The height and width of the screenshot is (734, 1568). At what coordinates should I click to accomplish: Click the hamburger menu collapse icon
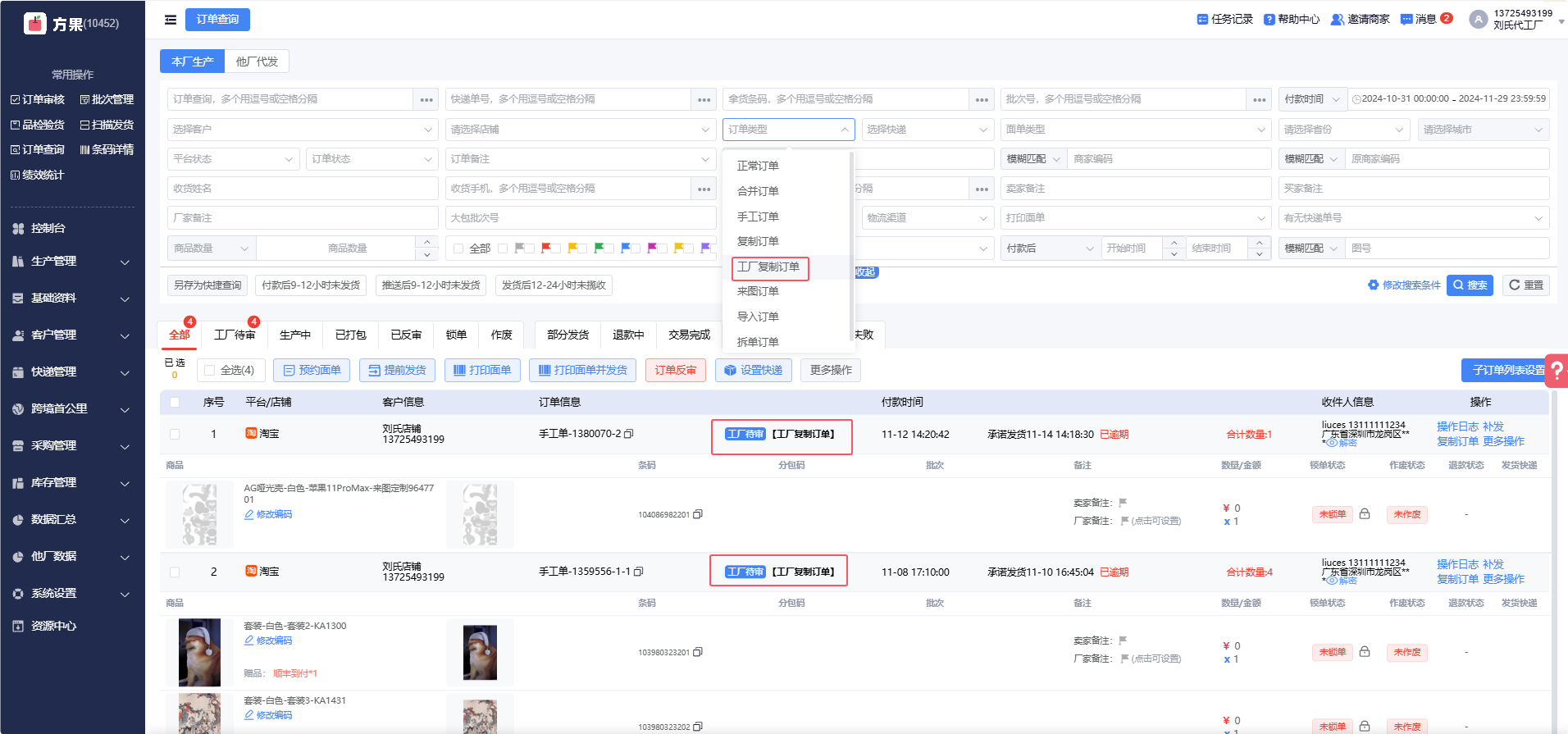(x=171, y=20)
